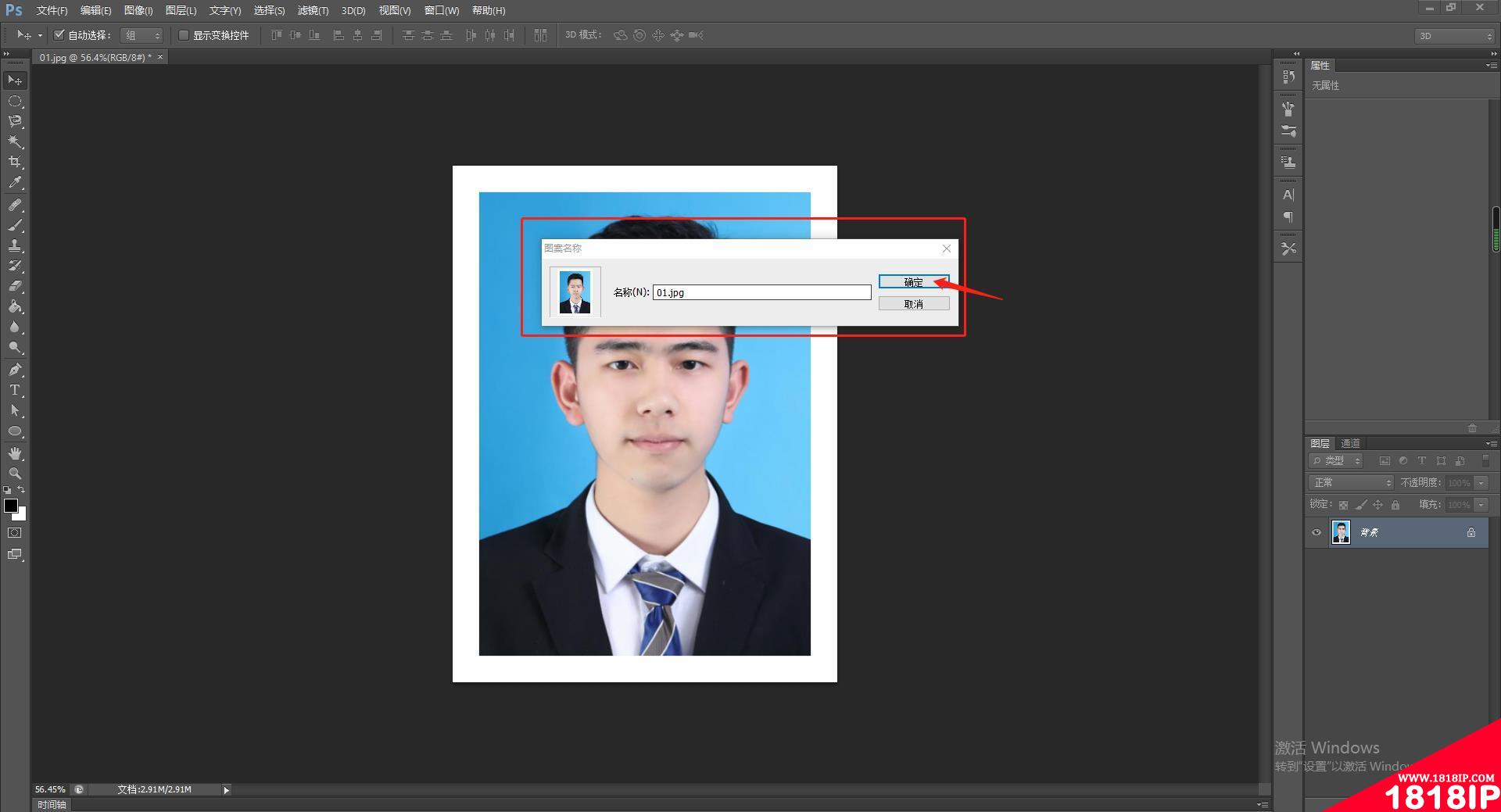Viewport: 1501px width, 812px height.
Task: Open the Brush settings panel icon
Action: 1288,131
